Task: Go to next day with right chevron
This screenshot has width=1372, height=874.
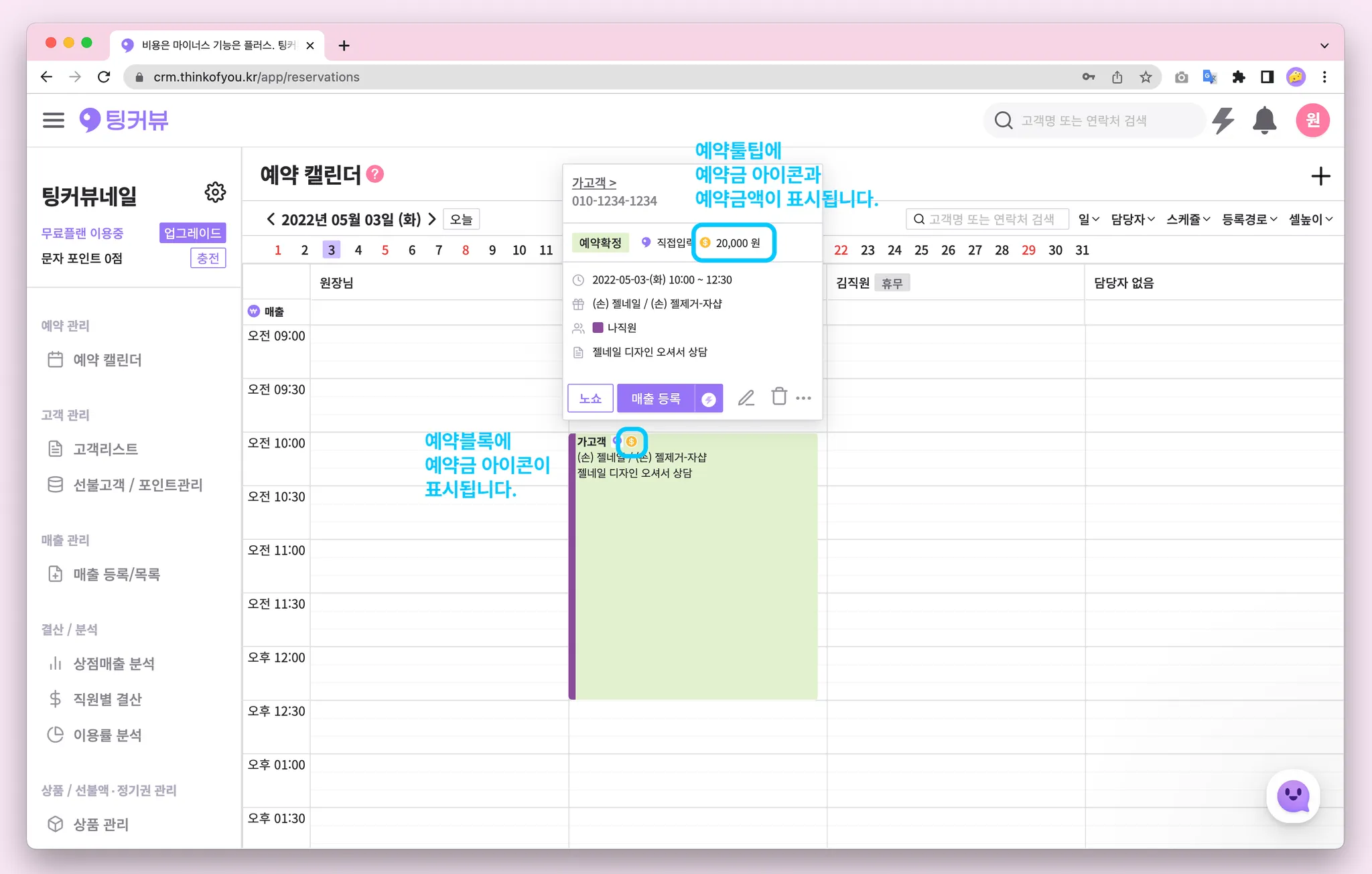Action: tap(432, 219)
